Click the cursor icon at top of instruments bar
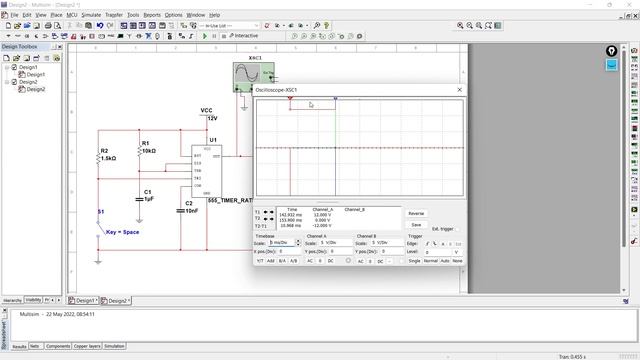This screenshot has width=640, height=360. (x=634, y=50)
